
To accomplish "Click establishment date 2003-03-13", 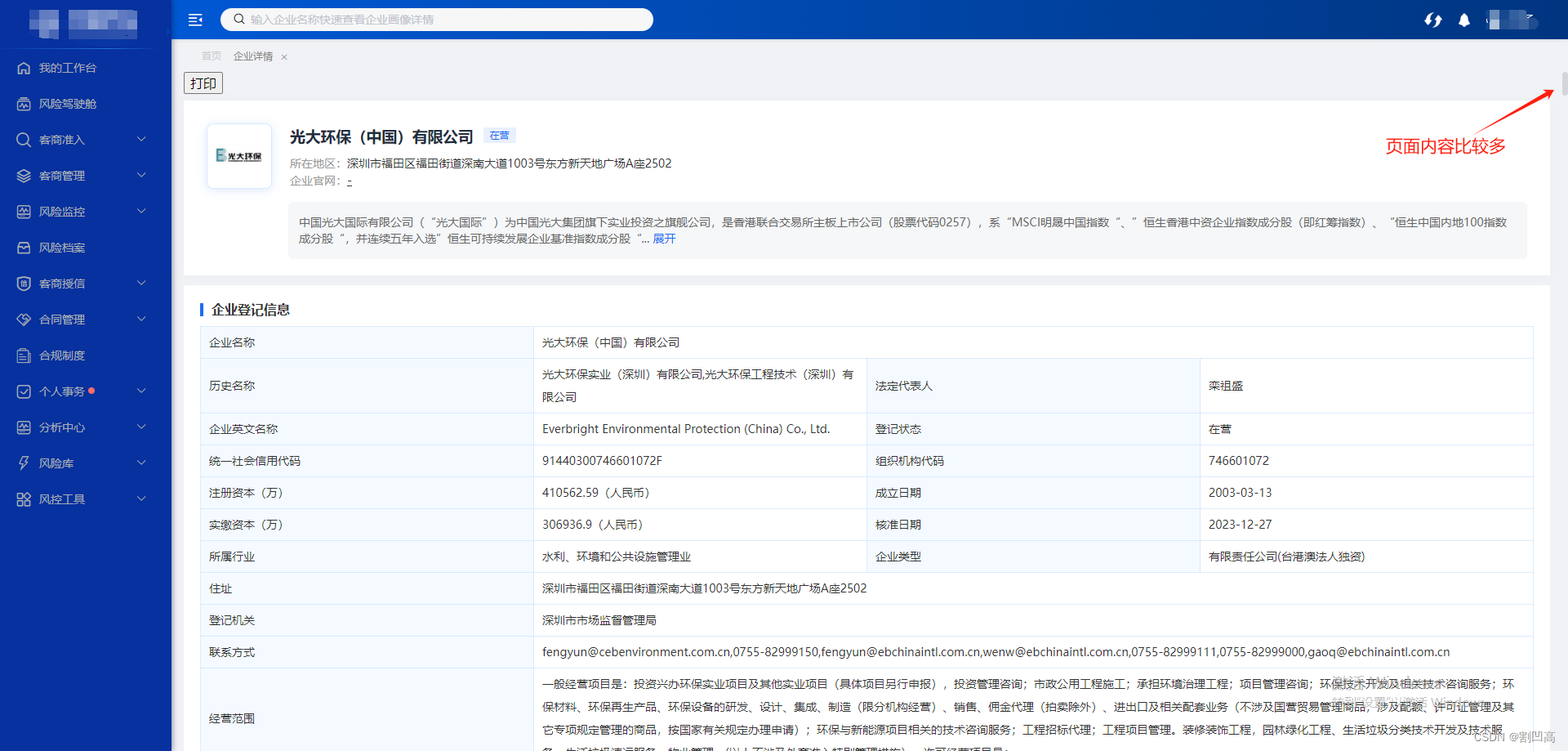I will pos(1241,493).
